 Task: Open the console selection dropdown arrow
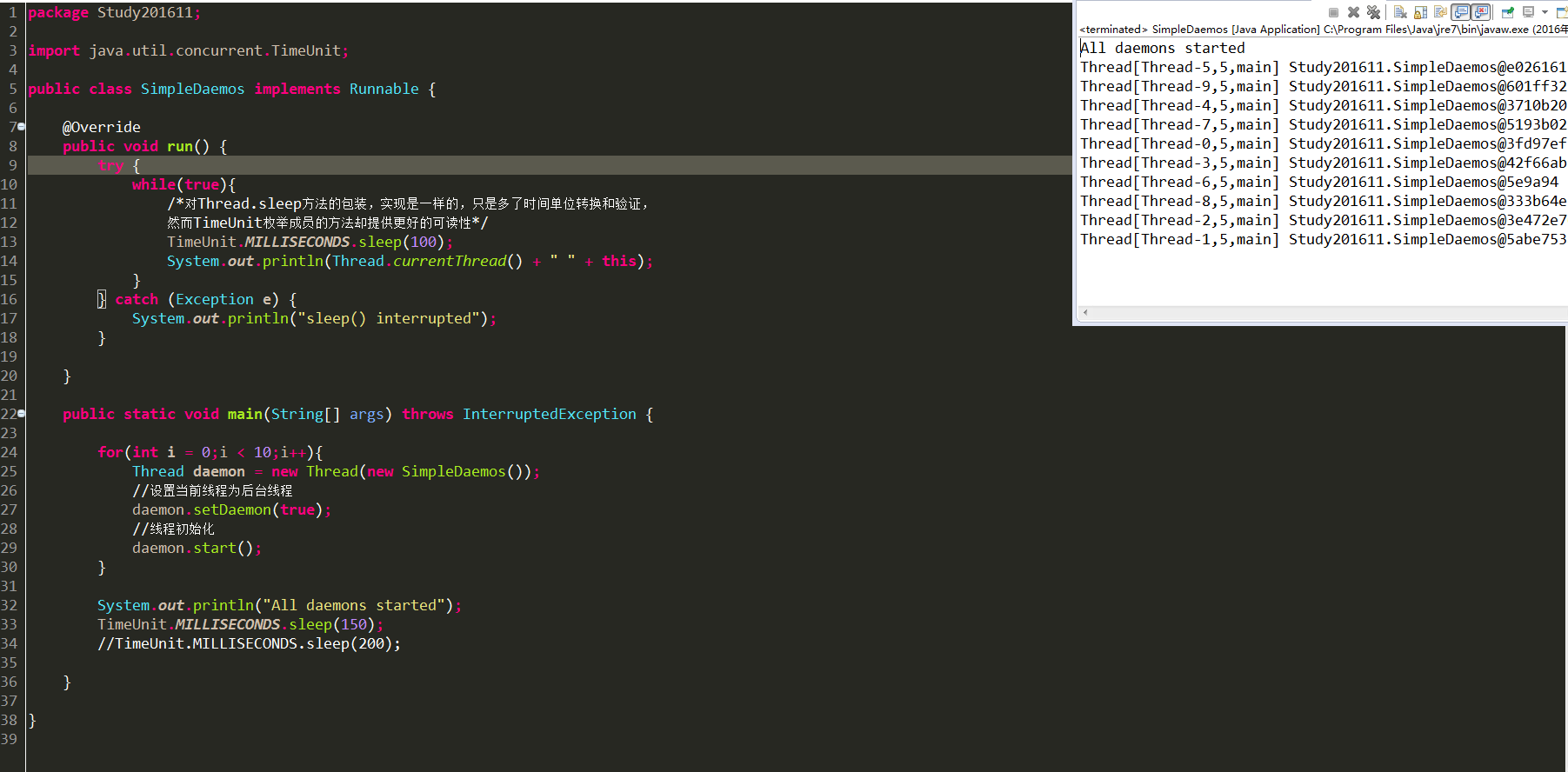pos(1545,12)
